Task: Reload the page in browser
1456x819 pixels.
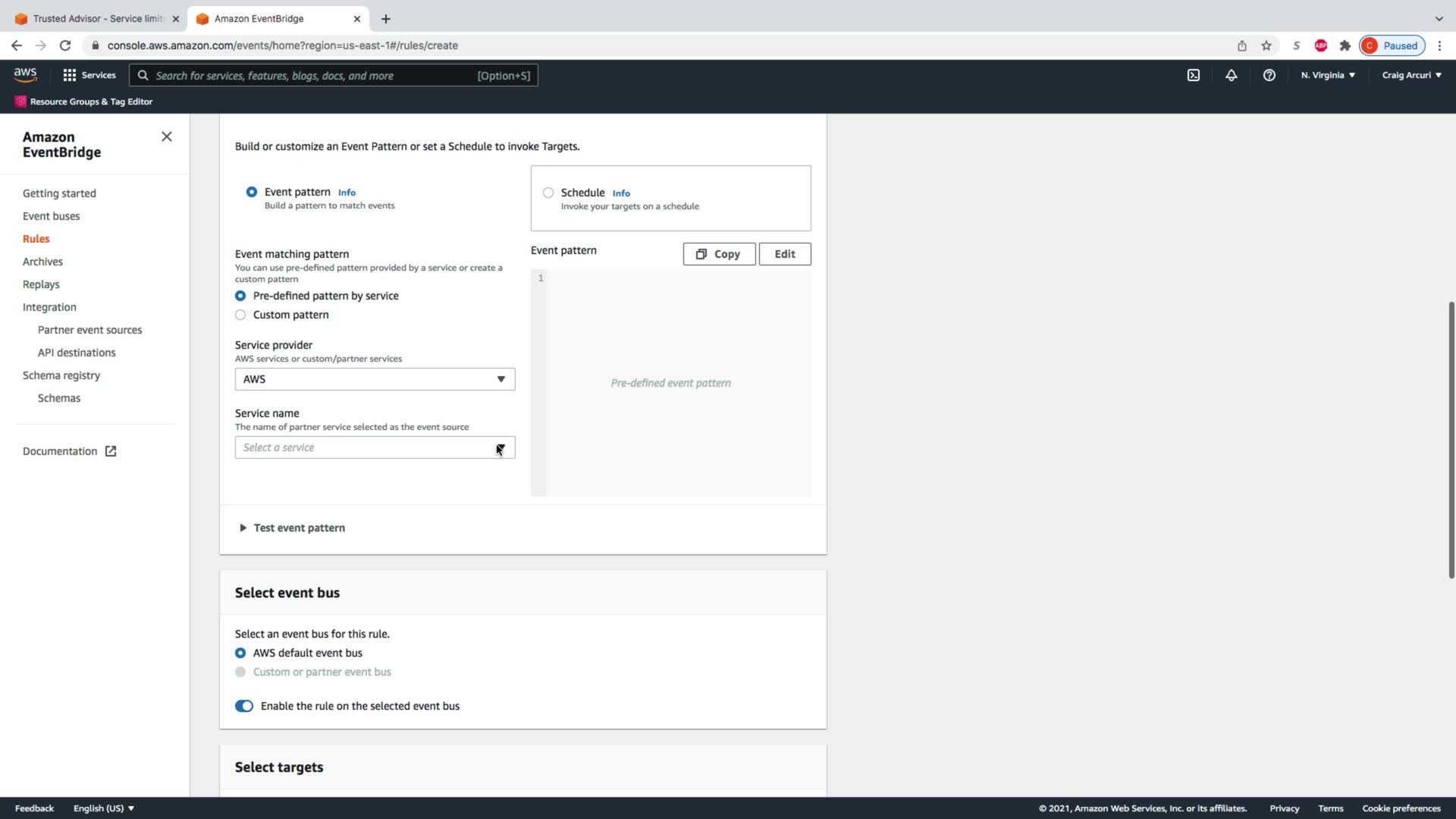Action: [65, 45]
